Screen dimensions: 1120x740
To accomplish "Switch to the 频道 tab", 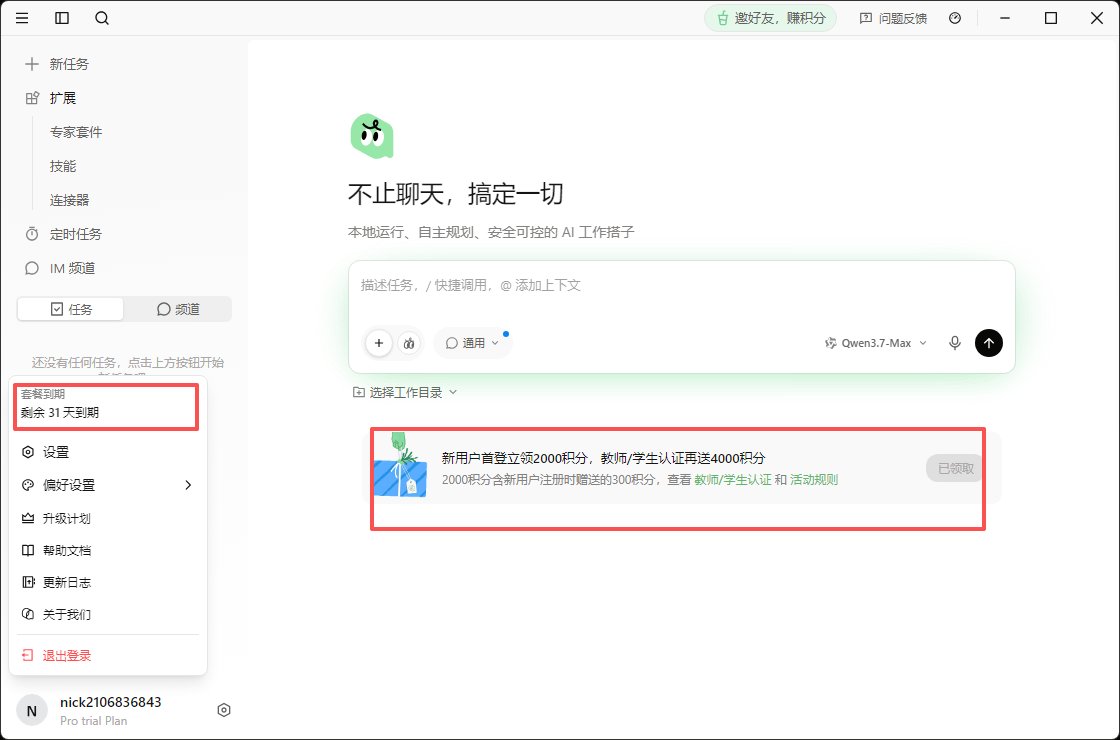I will [x=178, y=309].
